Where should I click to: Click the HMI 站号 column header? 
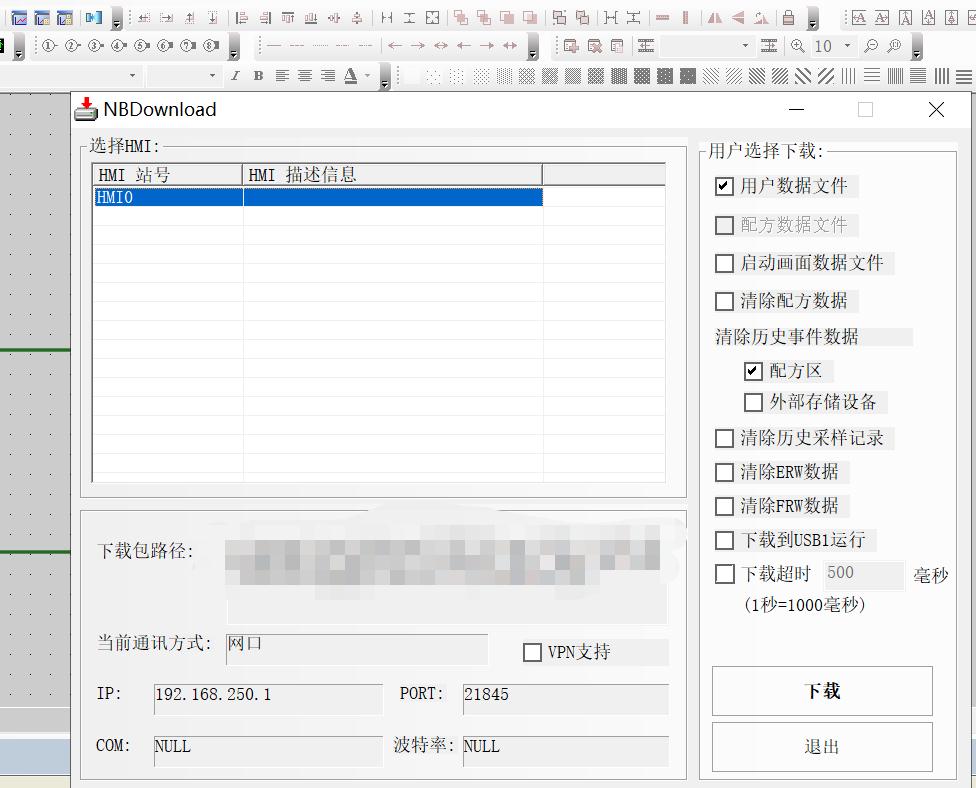[167, 175]
